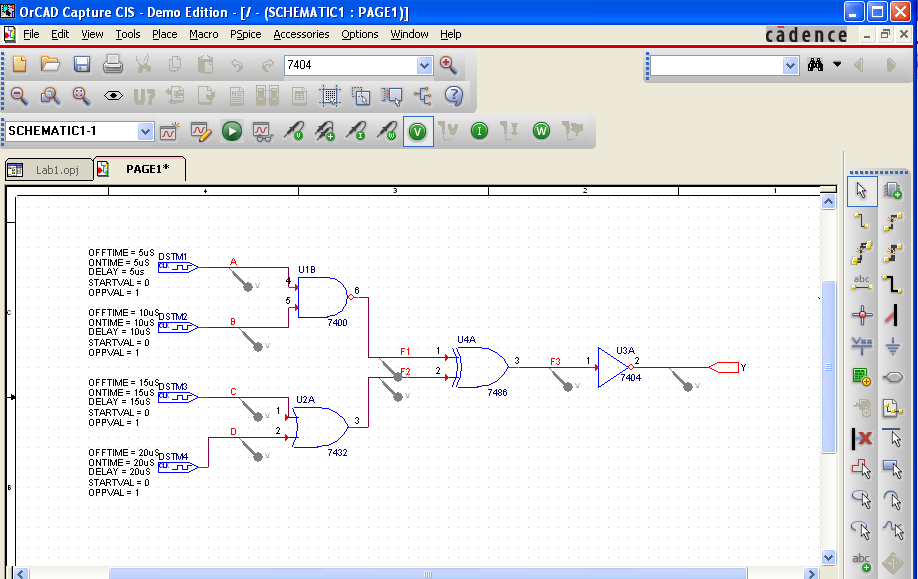The image size is (918, 579).
Task: Open the Options menu
Action: (x=359, y=35)
